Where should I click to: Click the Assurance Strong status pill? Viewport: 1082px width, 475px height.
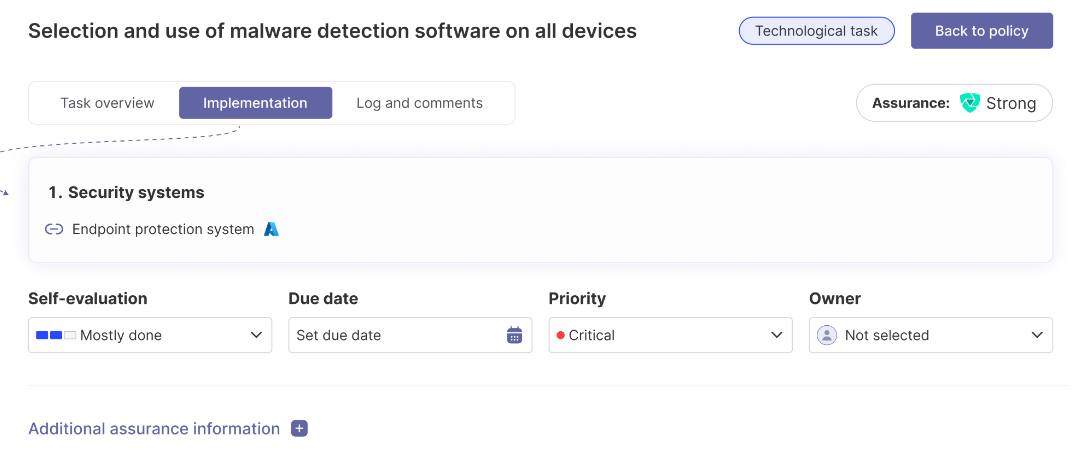click(x=954, y=103)
